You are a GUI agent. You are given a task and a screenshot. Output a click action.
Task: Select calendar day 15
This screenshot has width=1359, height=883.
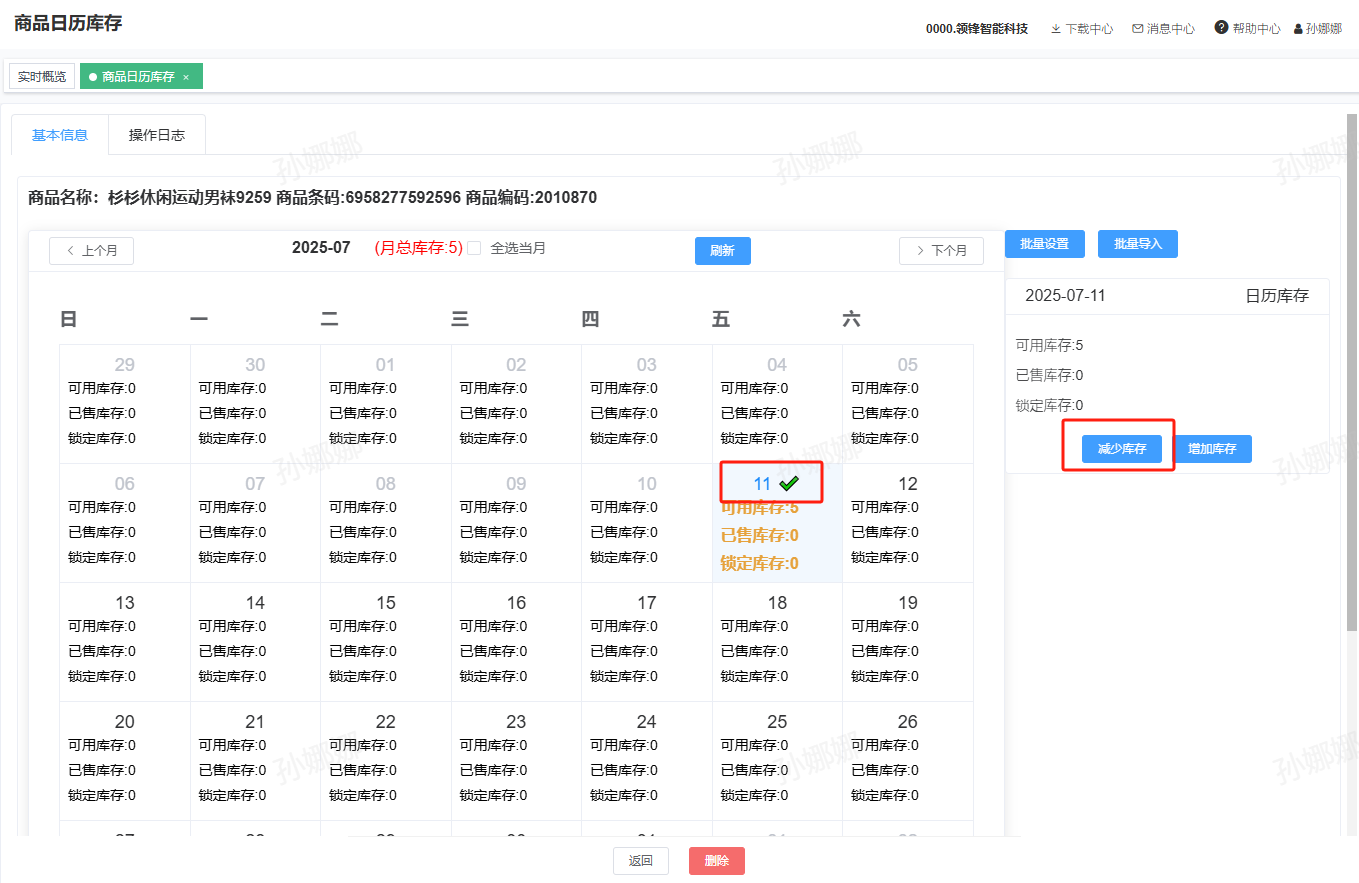(385, 603)
